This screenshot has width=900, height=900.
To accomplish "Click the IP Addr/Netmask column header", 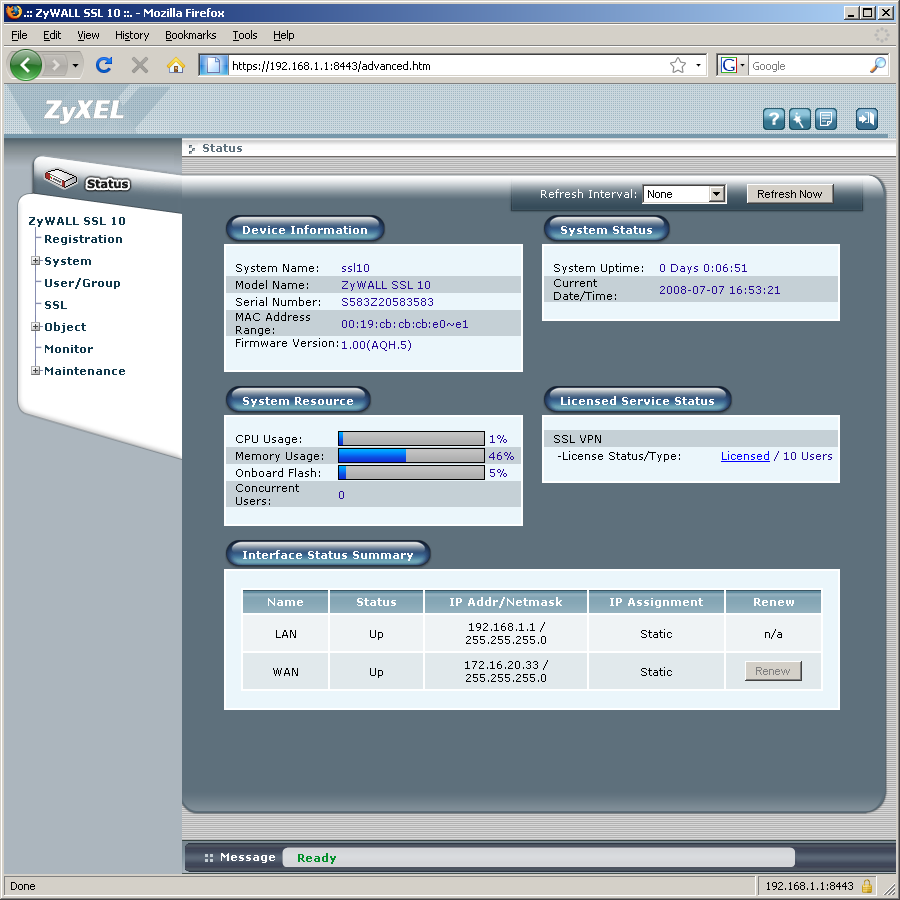I will point(506,602).
